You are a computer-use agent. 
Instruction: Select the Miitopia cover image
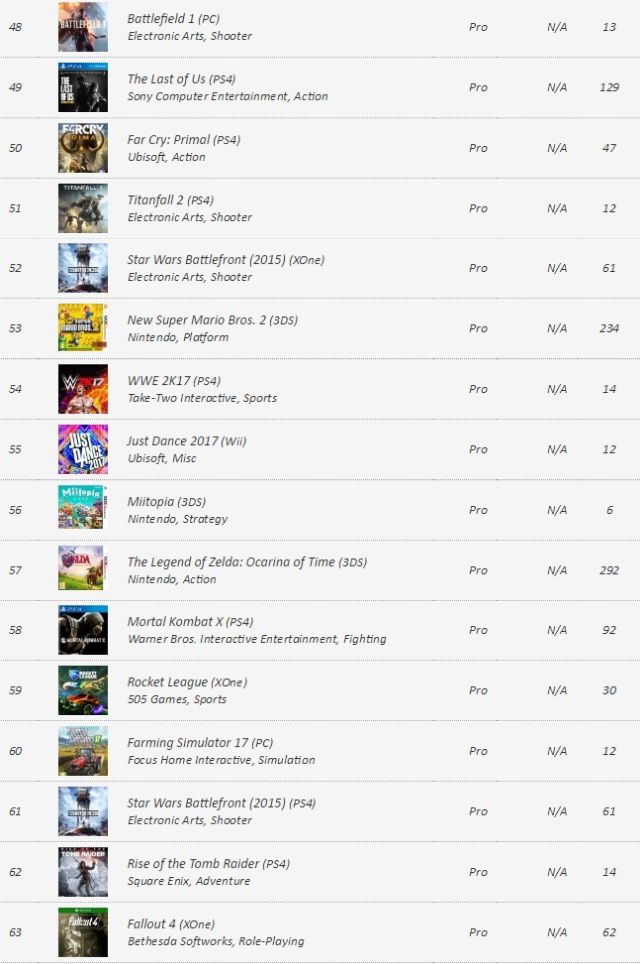coord(83,509)
